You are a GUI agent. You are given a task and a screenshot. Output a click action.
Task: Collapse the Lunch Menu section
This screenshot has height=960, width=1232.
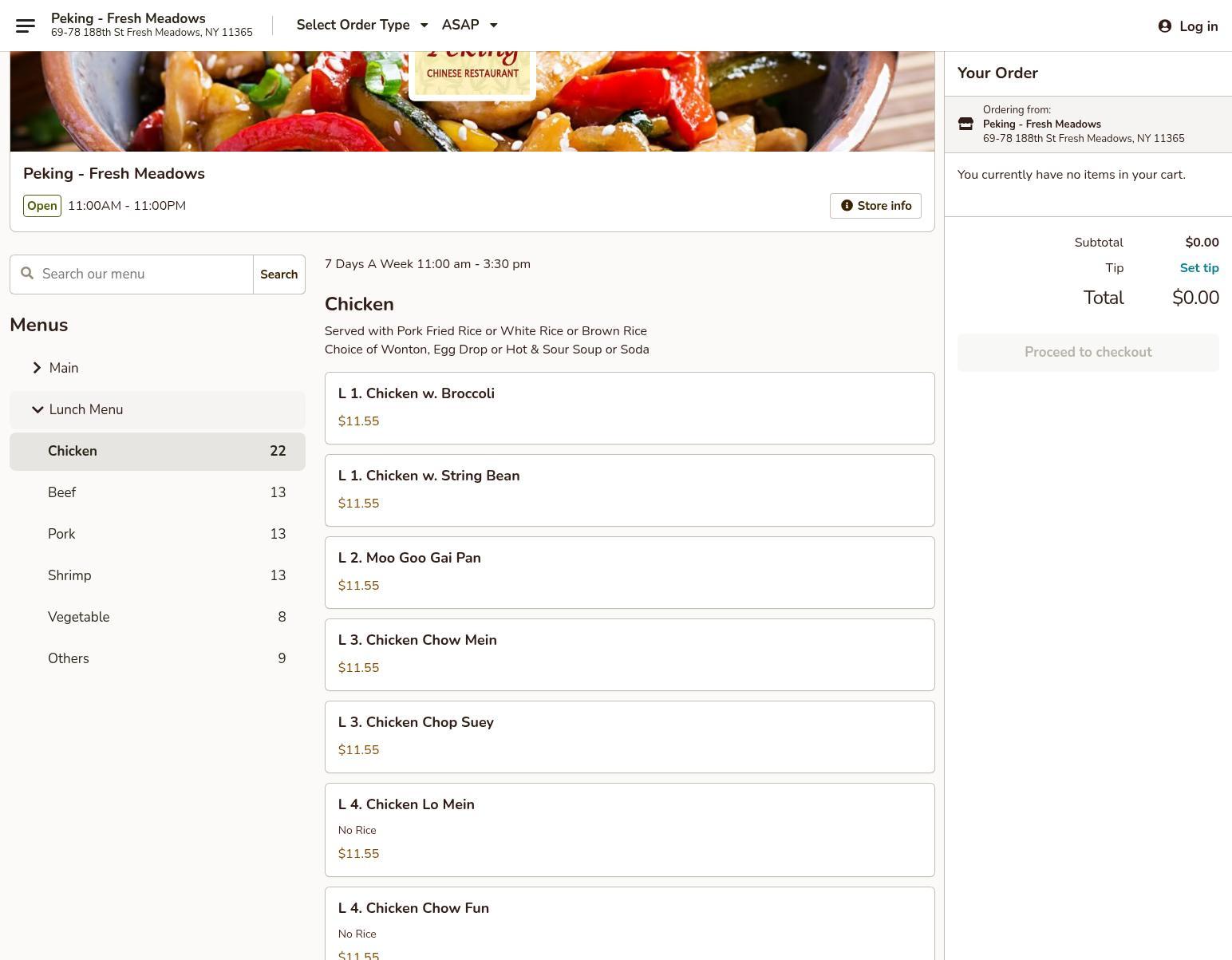(157, 409)
